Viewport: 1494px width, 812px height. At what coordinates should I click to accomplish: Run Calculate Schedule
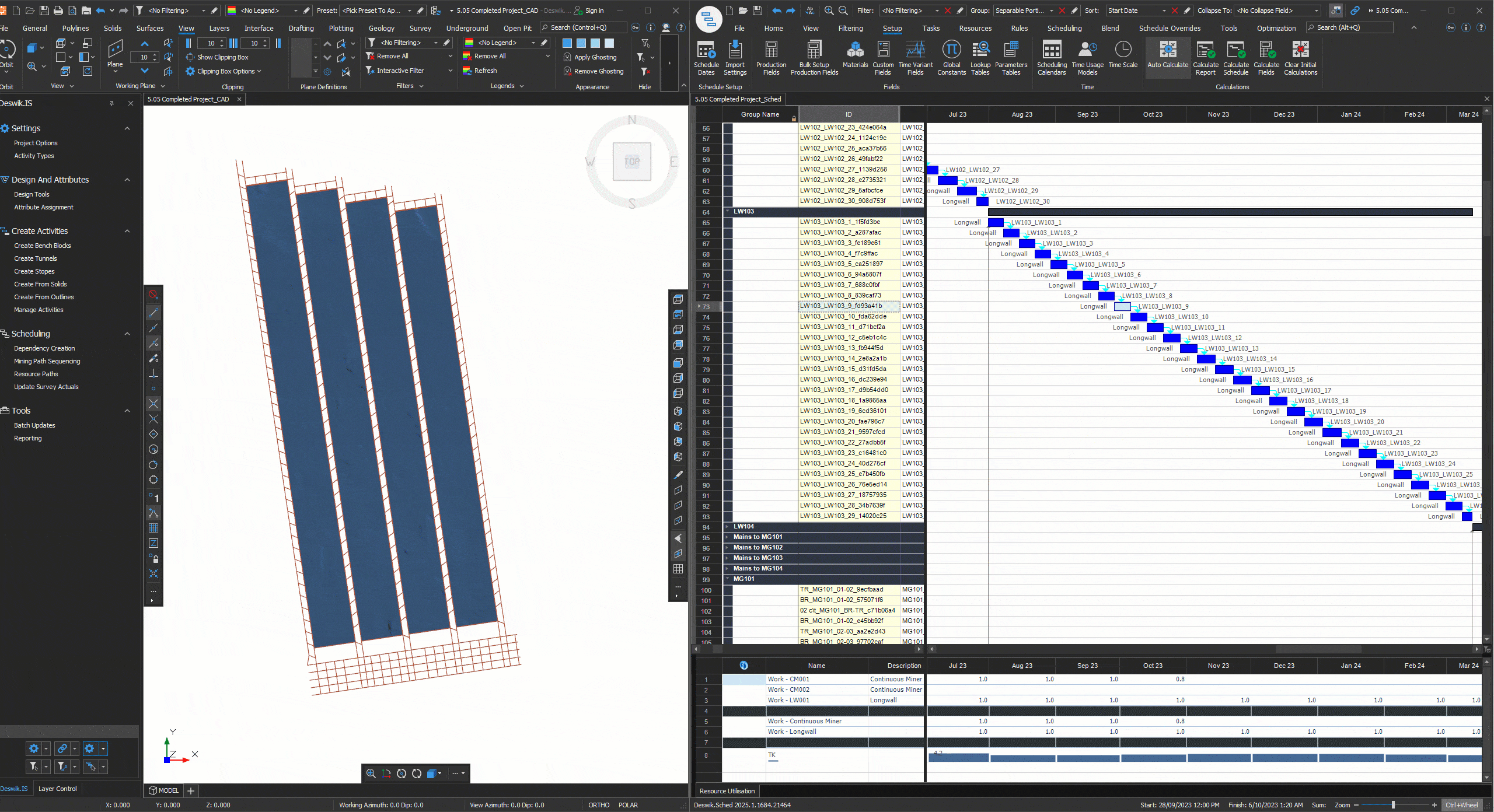click(x=1235, y=58)
